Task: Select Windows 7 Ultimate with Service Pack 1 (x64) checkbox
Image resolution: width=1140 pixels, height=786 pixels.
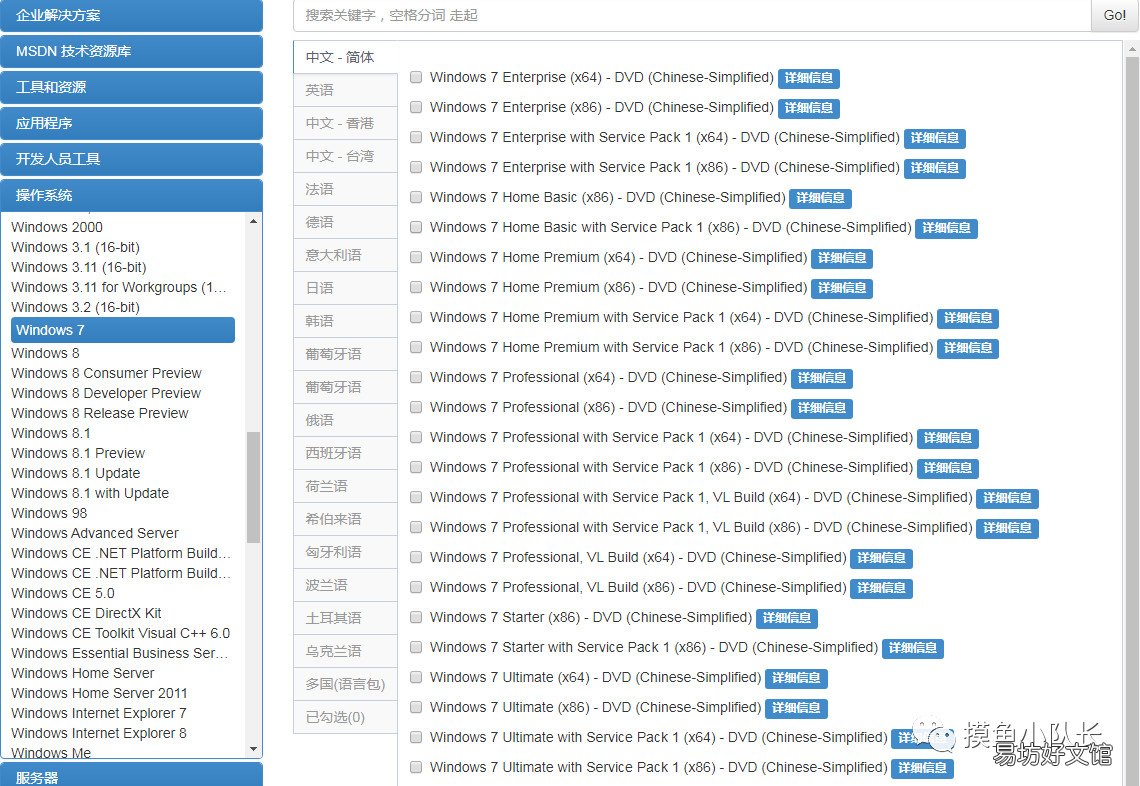Action: click(416, 737)
